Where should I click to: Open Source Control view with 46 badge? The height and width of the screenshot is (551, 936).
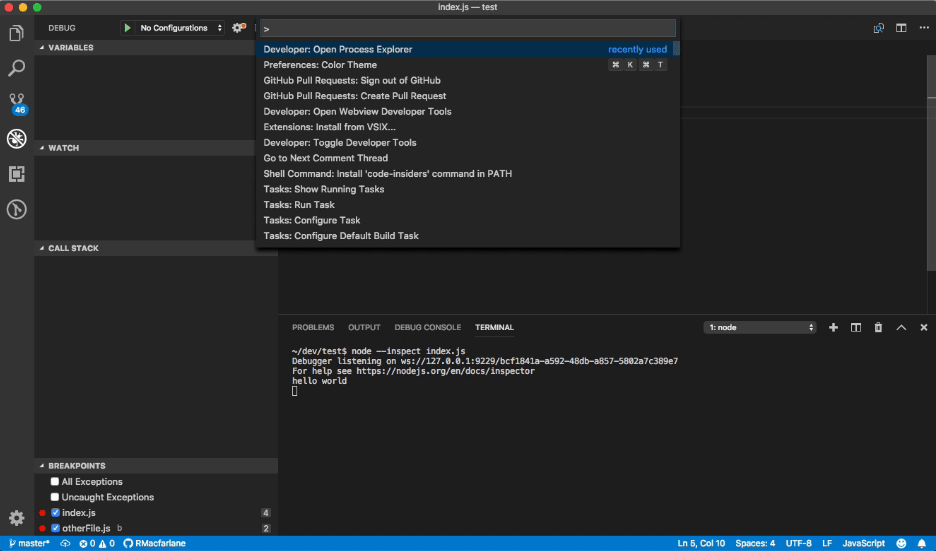pos(16,103)
